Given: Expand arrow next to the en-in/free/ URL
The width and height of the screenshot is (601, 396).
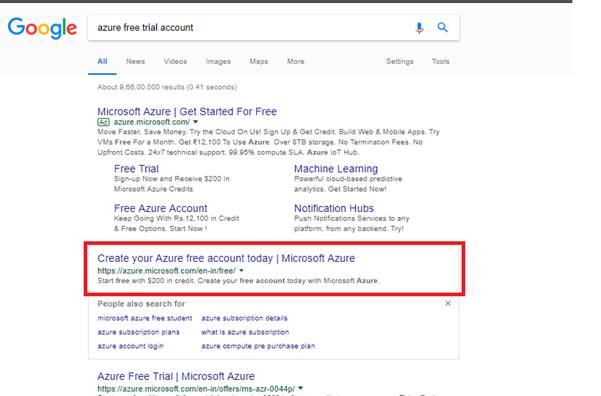Looking at the screenshot, I should (x=241, y=271).
